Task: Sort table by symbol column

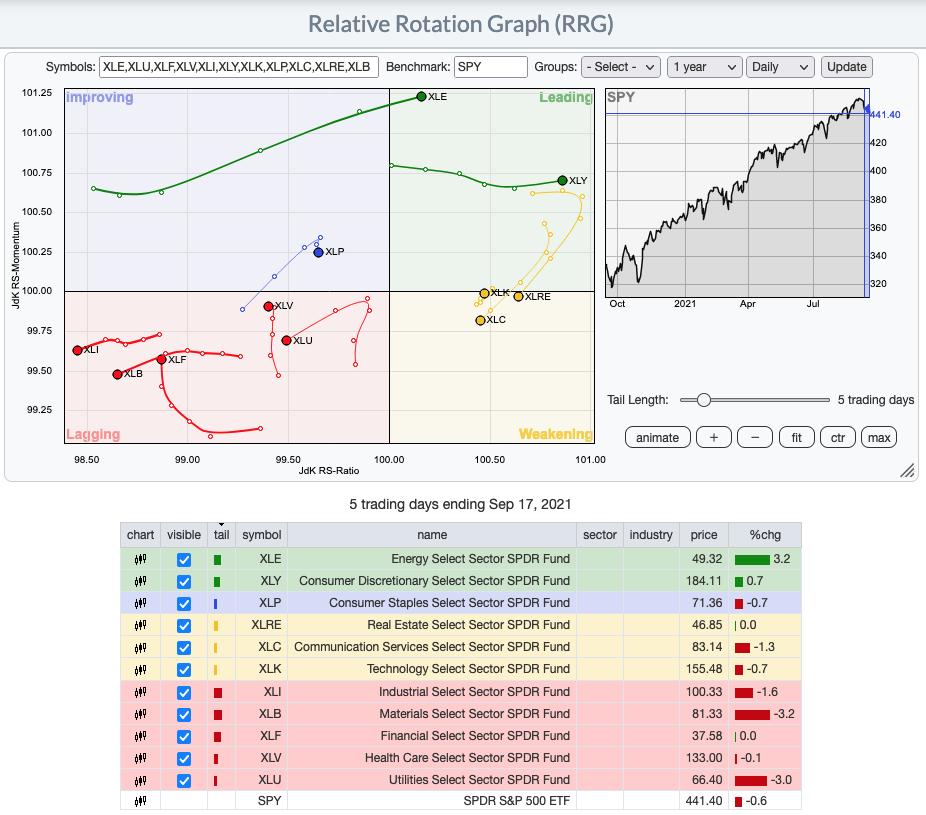Action: coord(262,534)
